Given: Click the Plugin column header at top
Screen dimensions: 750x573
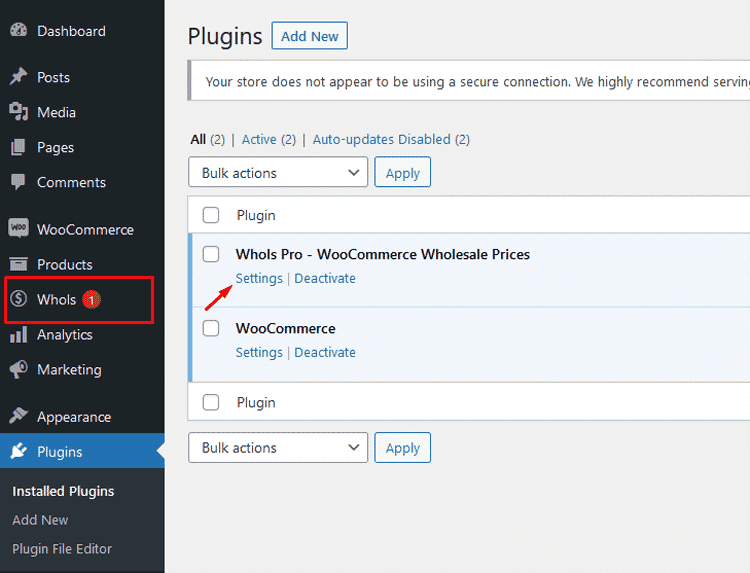Looking at the screenshot, I should (x=256, y=216).
